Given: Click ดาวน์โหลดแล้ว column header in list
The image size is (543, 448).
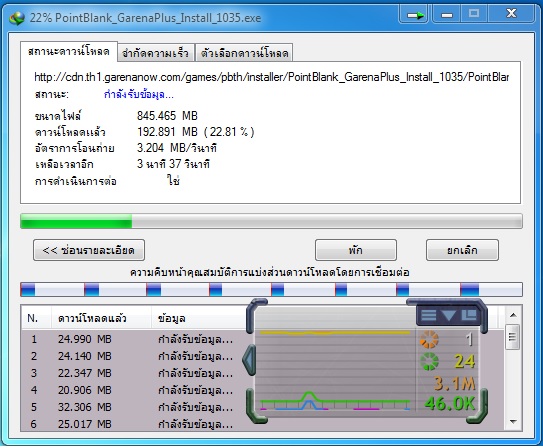Looking at the screenshot, I should (101, 318).
